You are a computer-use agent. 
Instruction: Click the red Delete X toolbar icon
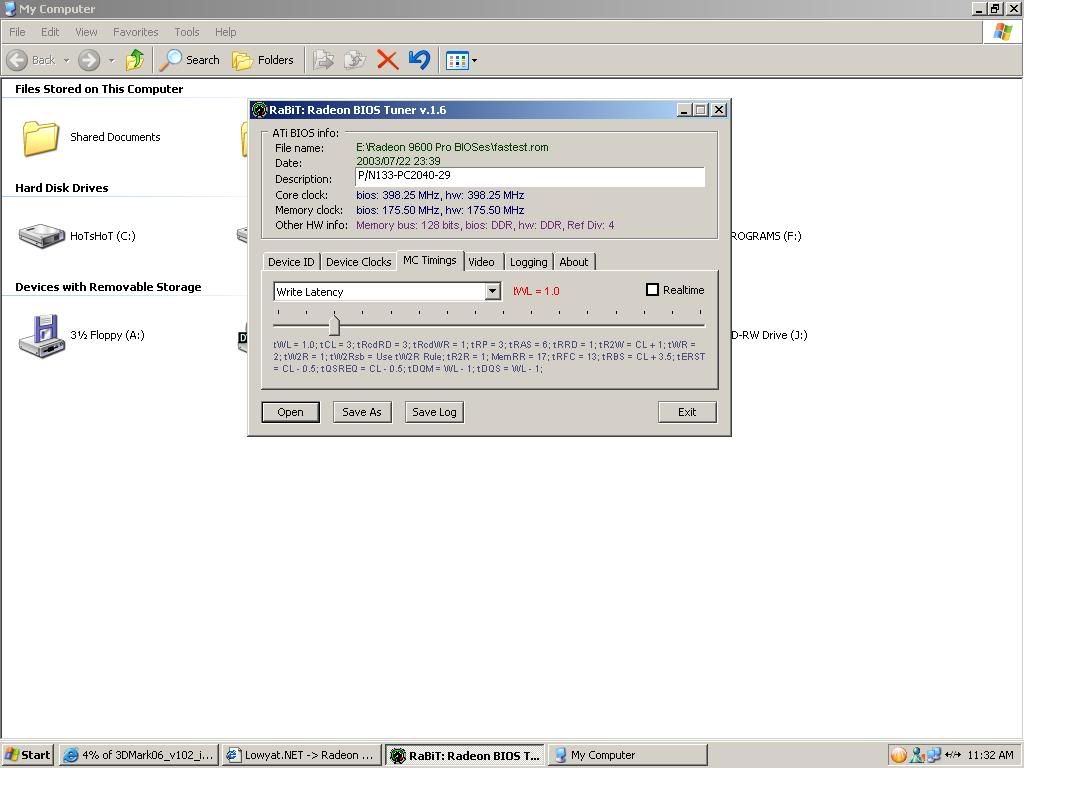[387, 60]
